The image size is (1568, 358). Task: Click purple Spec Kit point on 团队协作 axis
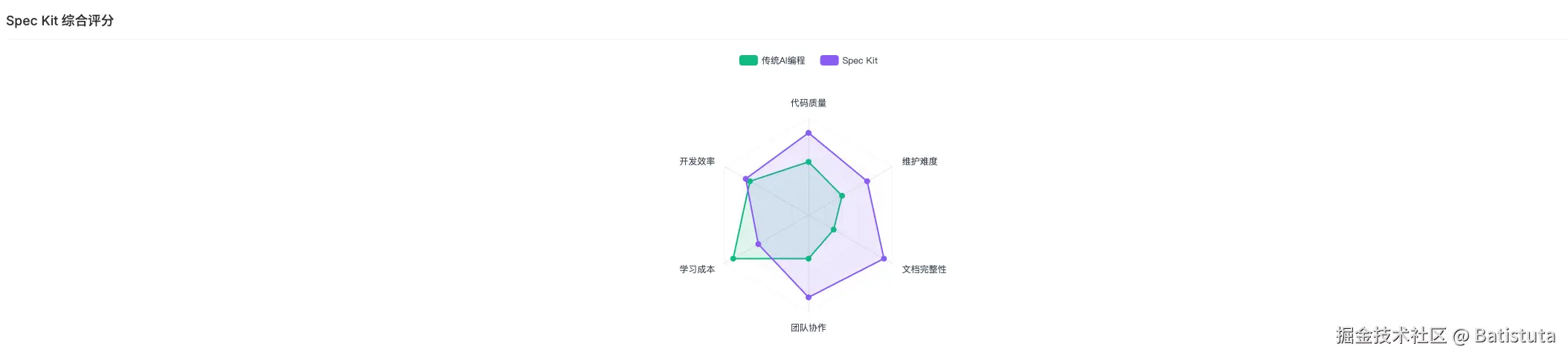(x=809, y=297)
